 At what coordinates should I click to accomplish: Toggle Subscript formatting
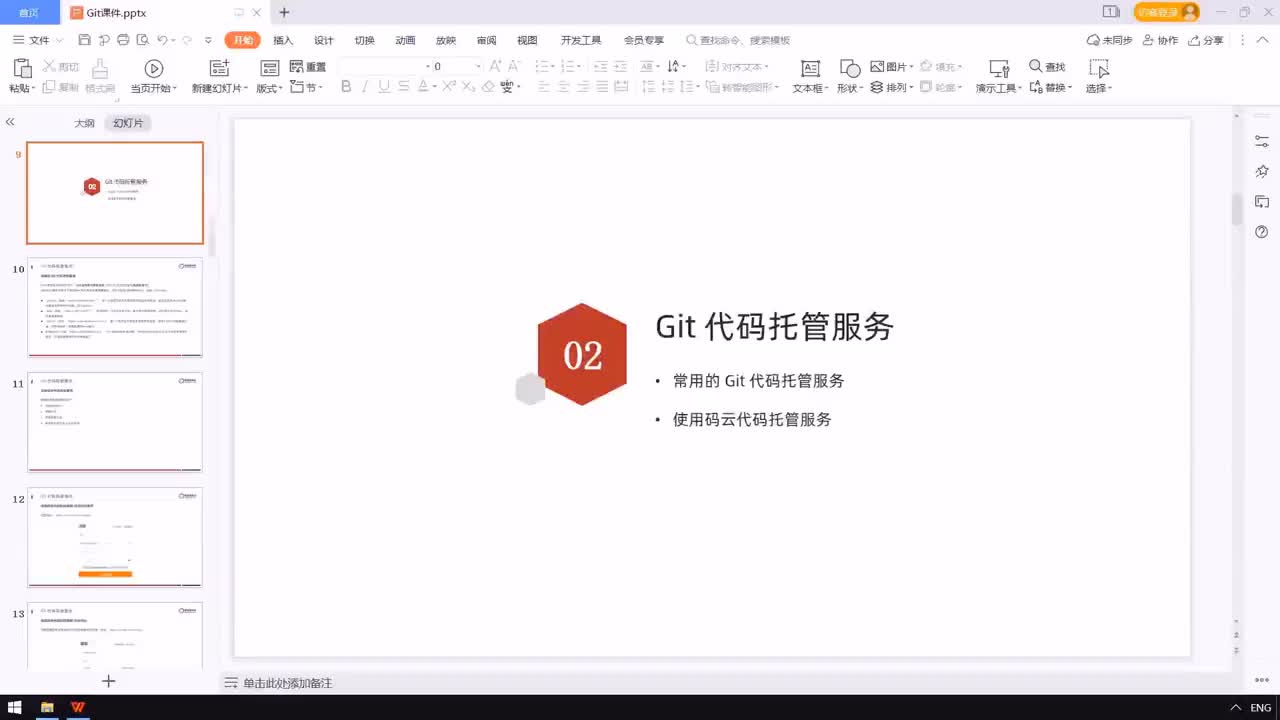(x=468, y=87)
